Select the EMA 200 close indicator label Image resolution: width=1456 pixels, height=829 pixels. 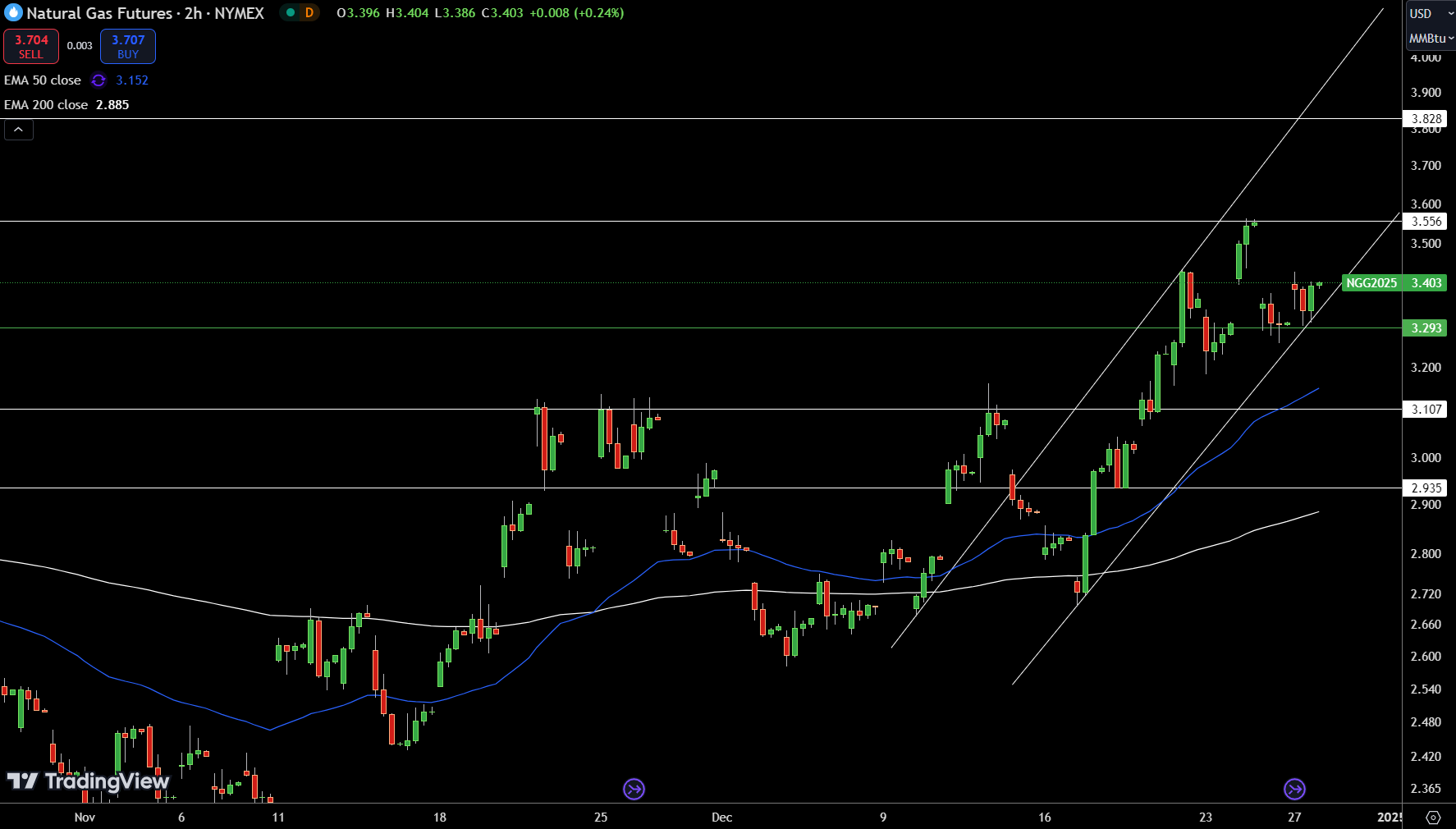46,105
